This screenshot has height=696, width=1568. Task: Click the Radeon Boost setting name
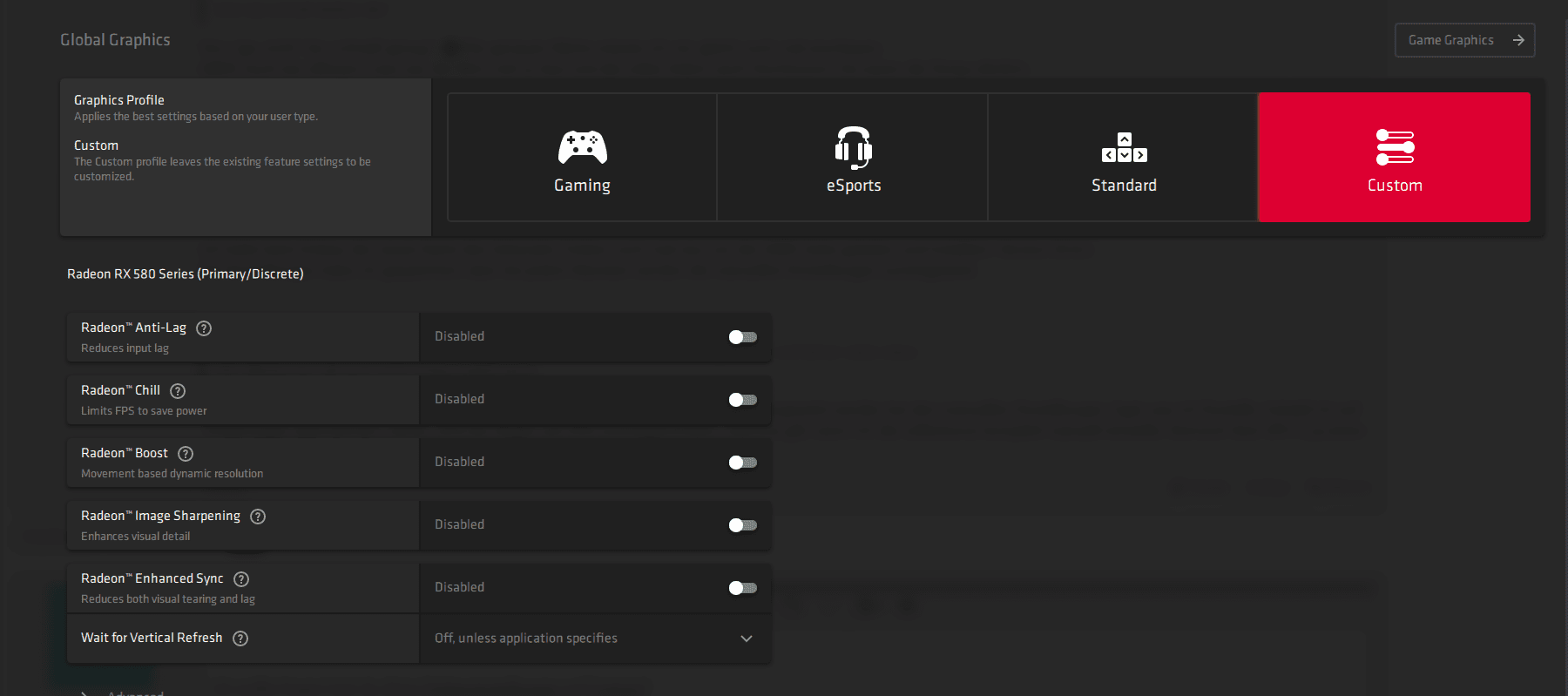[125, 453]
